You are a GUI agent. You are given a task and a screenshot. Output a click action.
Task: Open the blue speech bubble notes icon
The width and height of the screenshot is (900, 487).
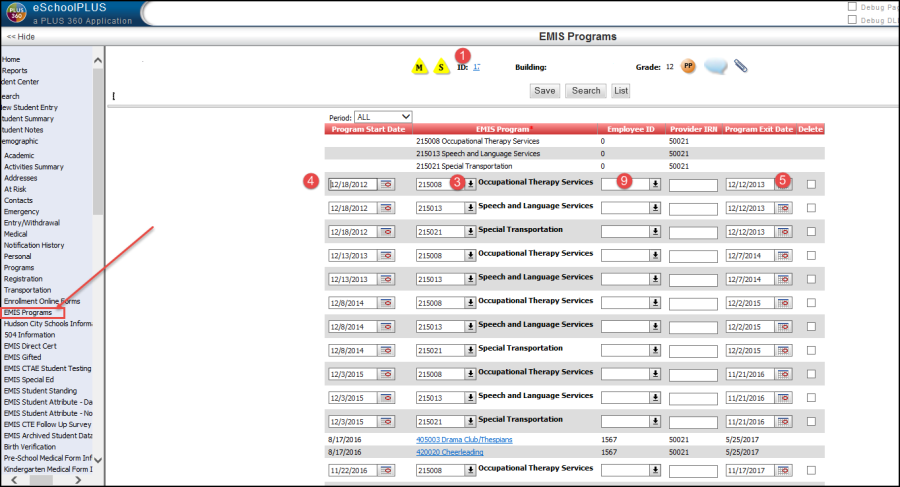[715, 67]
